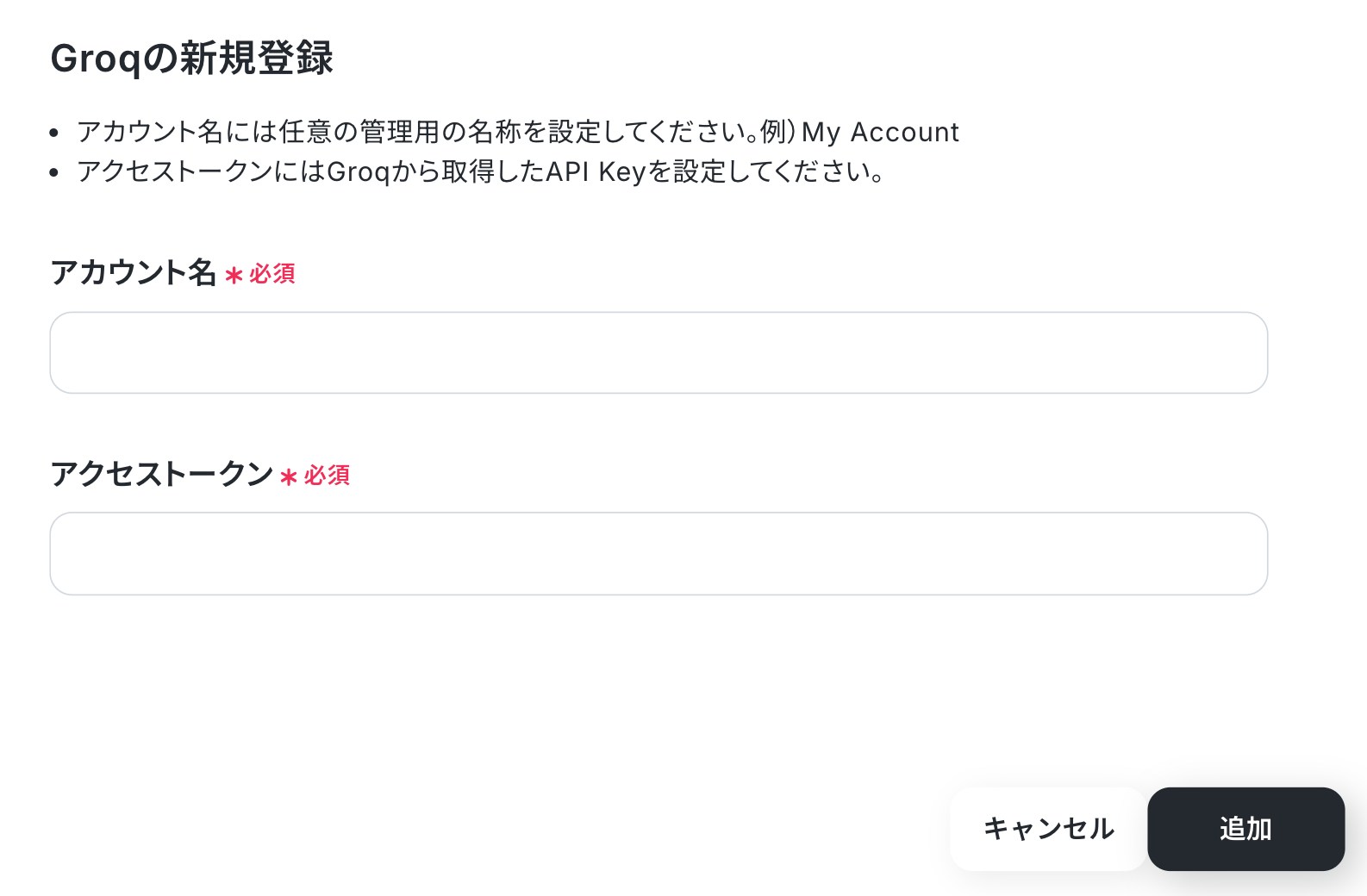Click the Groqの新規登録 heading

(191, 59)
